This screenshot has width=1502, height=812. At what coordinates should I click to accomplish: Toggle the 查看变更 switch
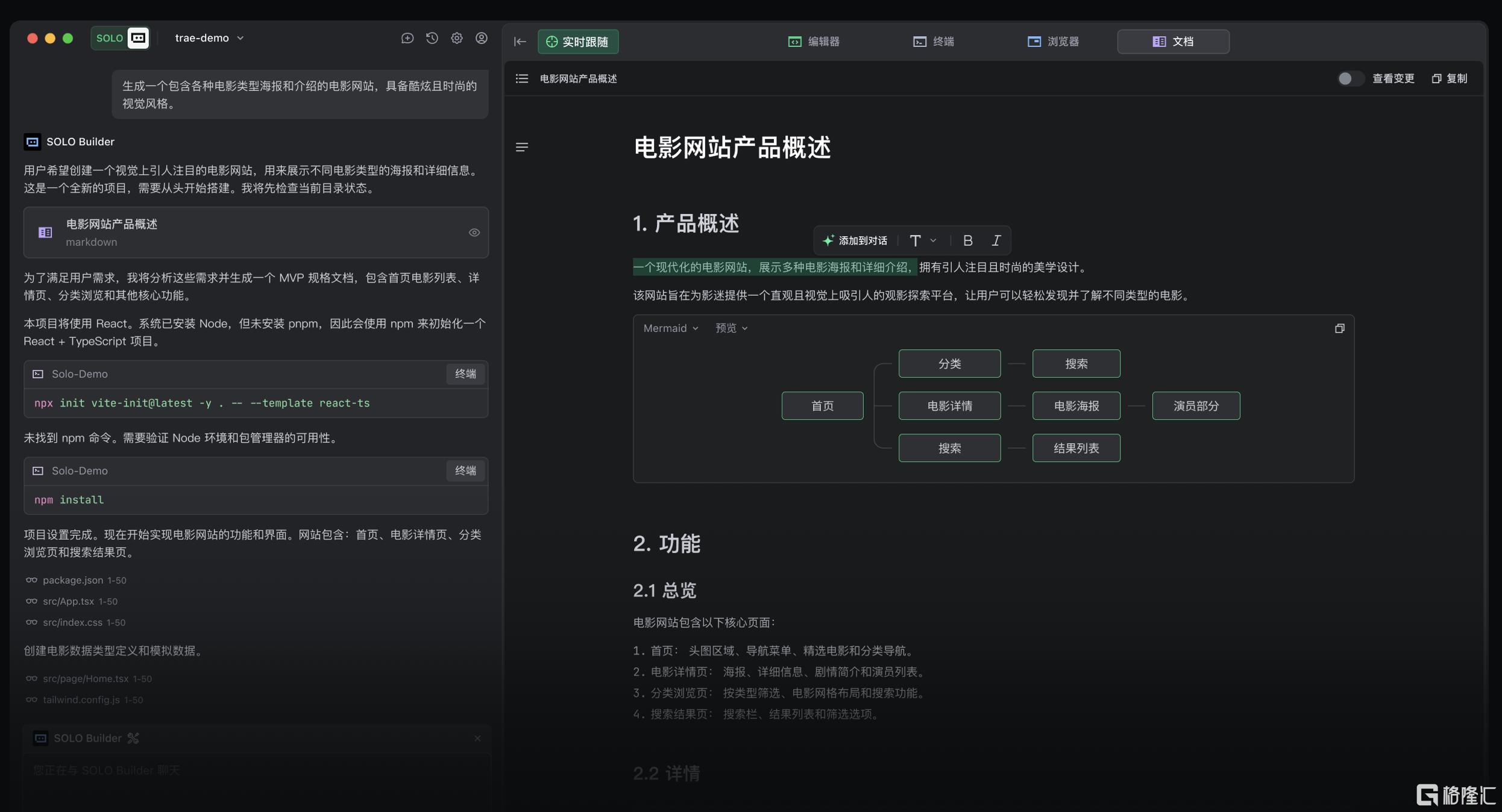[1350, 78]
